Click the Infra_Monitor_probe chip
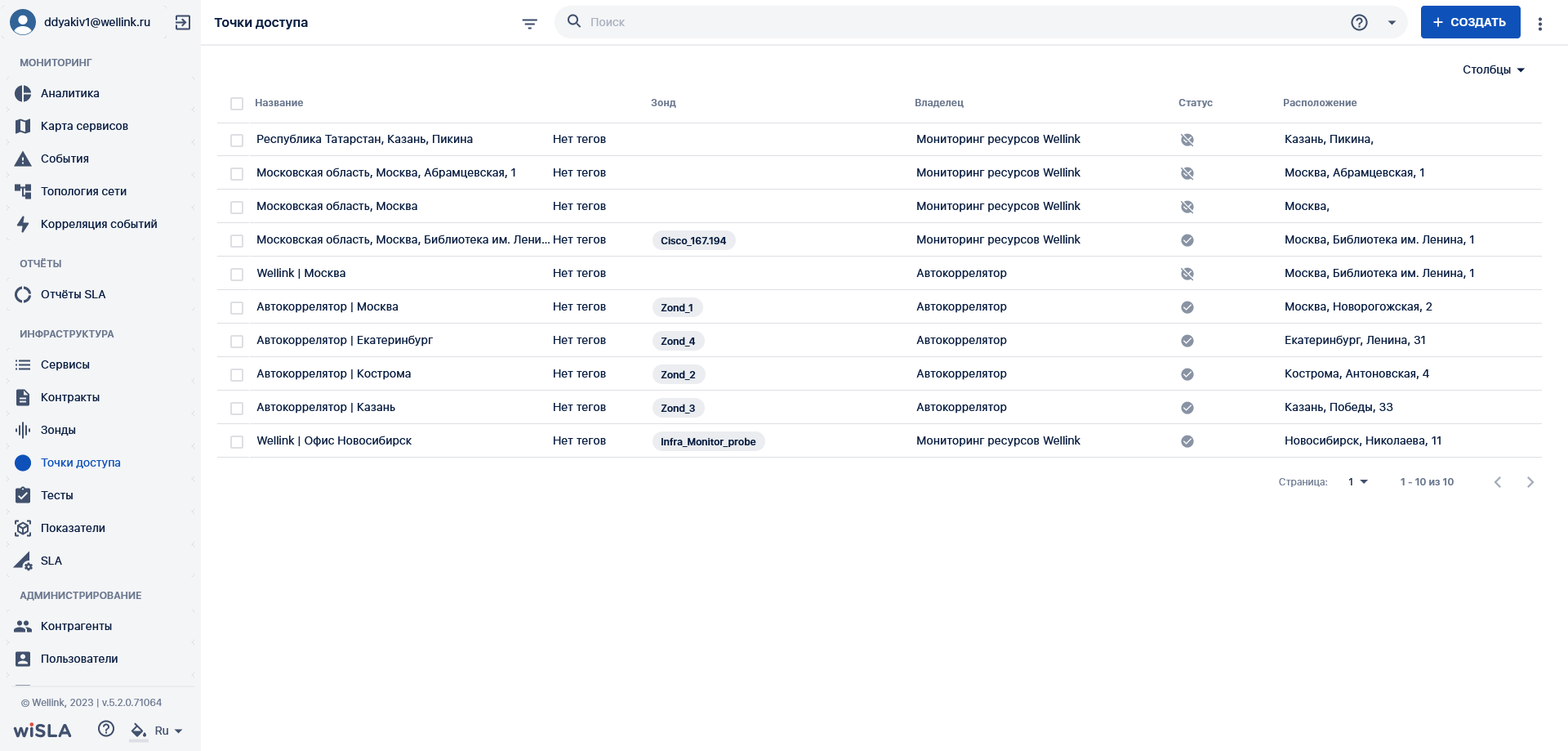This screenshot has width=1568, height=751. (708, 441)
